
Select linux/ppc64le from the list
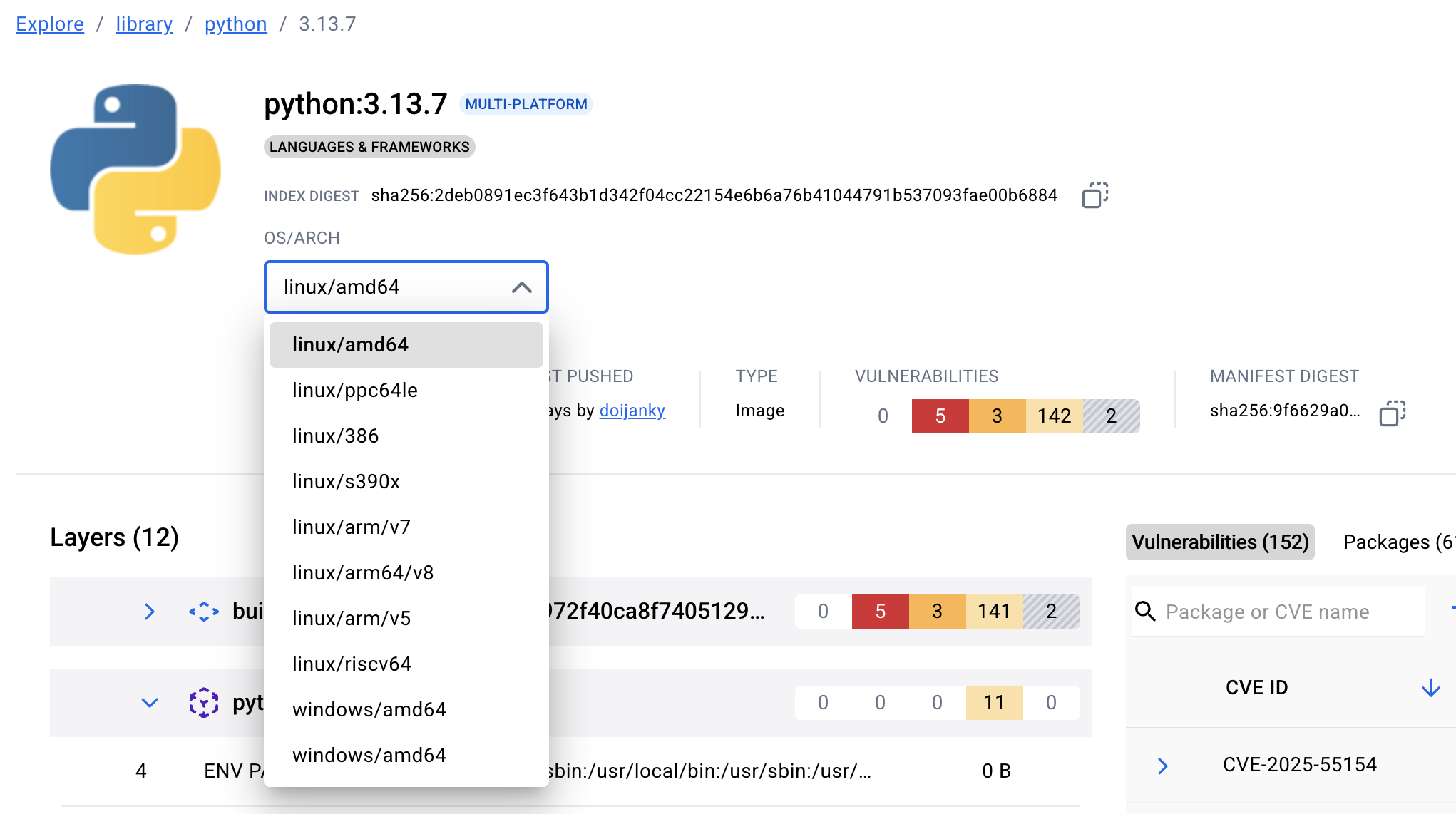point(355,391)
